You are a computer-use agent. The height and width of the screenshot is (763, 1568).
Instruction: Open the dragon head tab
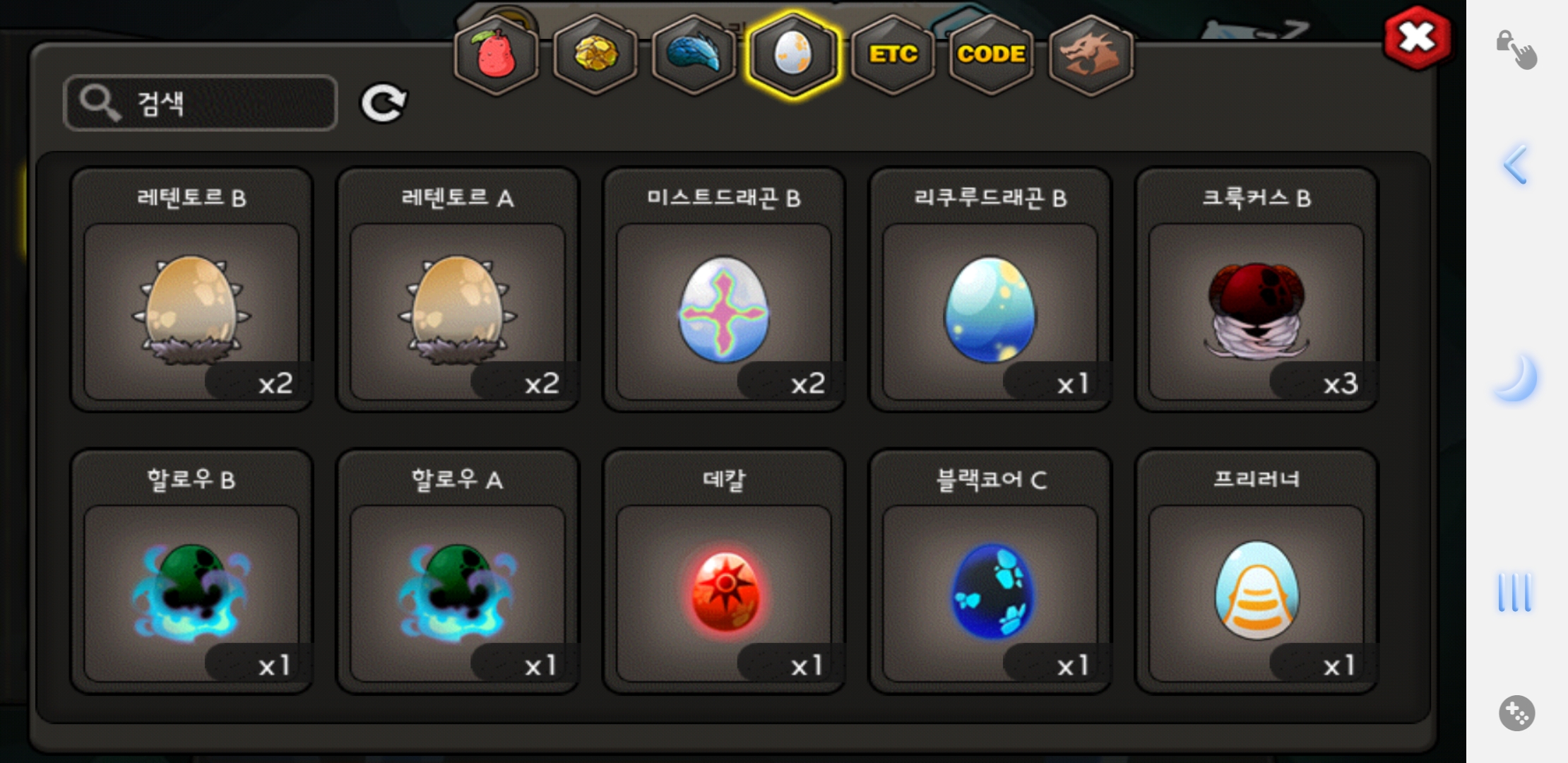coord(1091,55)
